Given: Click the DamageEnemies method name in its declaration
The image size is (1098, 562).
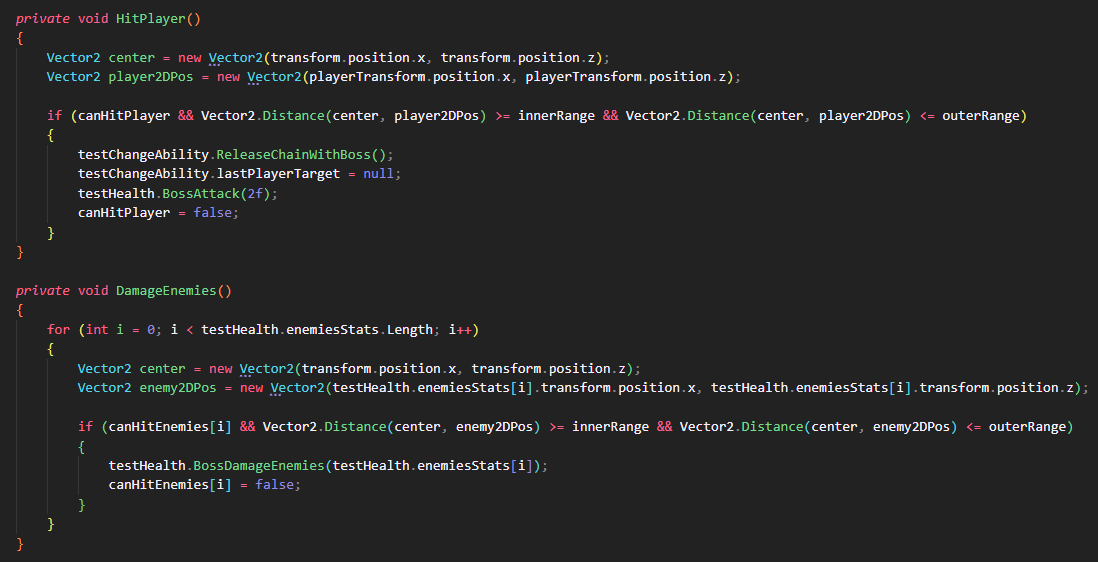Looking at the screenshot, I should 166,290.
